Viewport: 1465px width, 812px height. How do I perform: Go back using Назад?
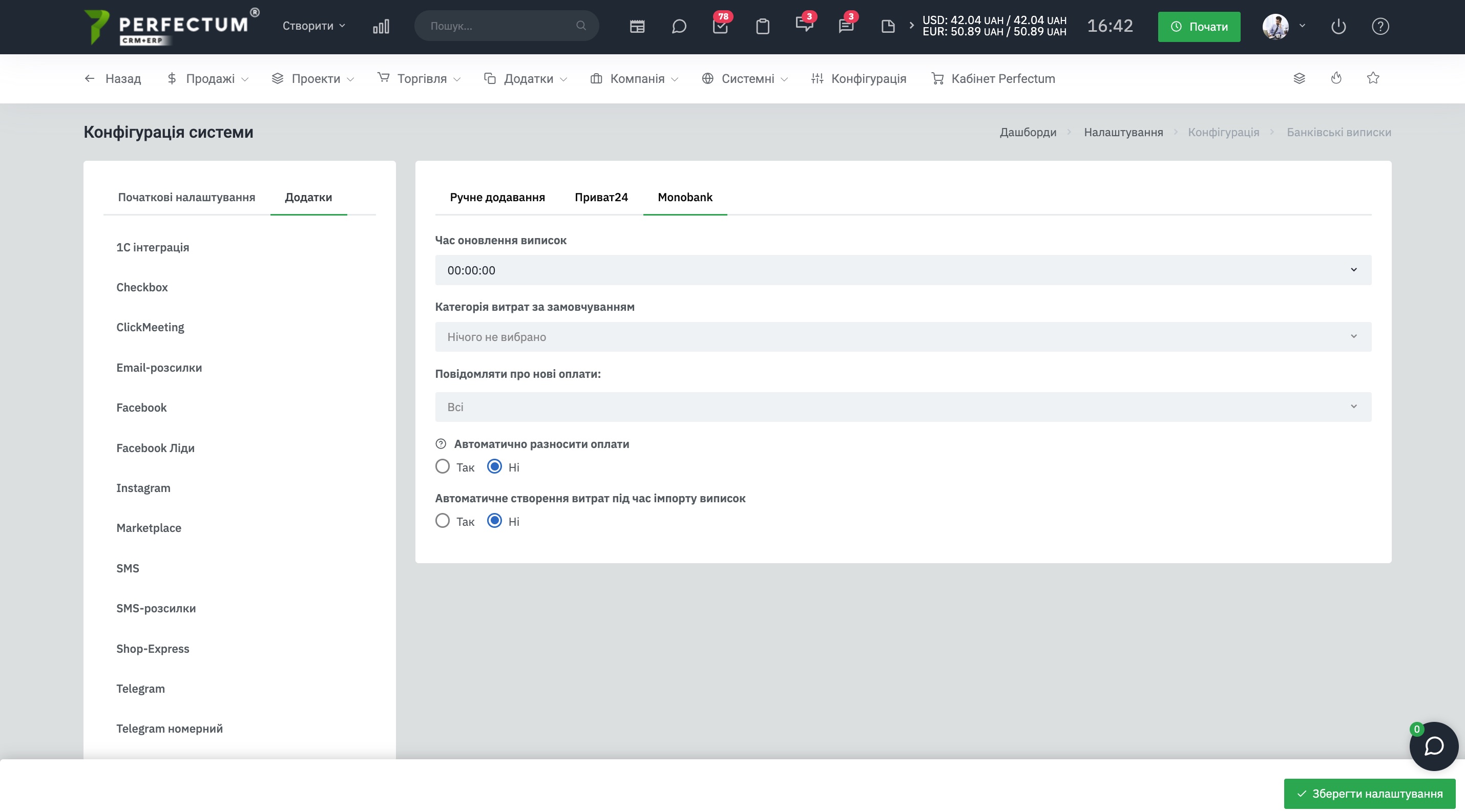tap(113, 78)
